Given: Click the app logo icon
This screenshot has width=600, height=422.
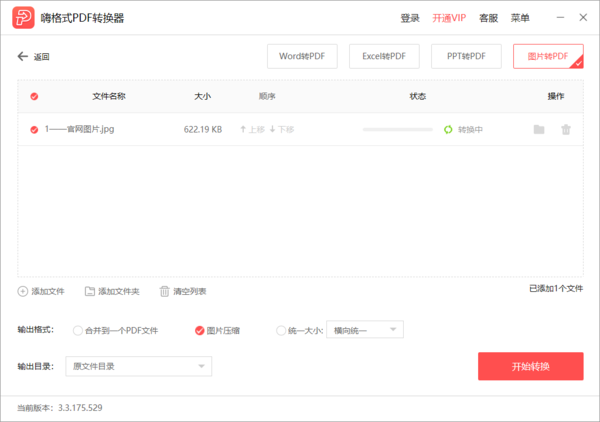Looking at the screenshot, I should pos(19,18).
